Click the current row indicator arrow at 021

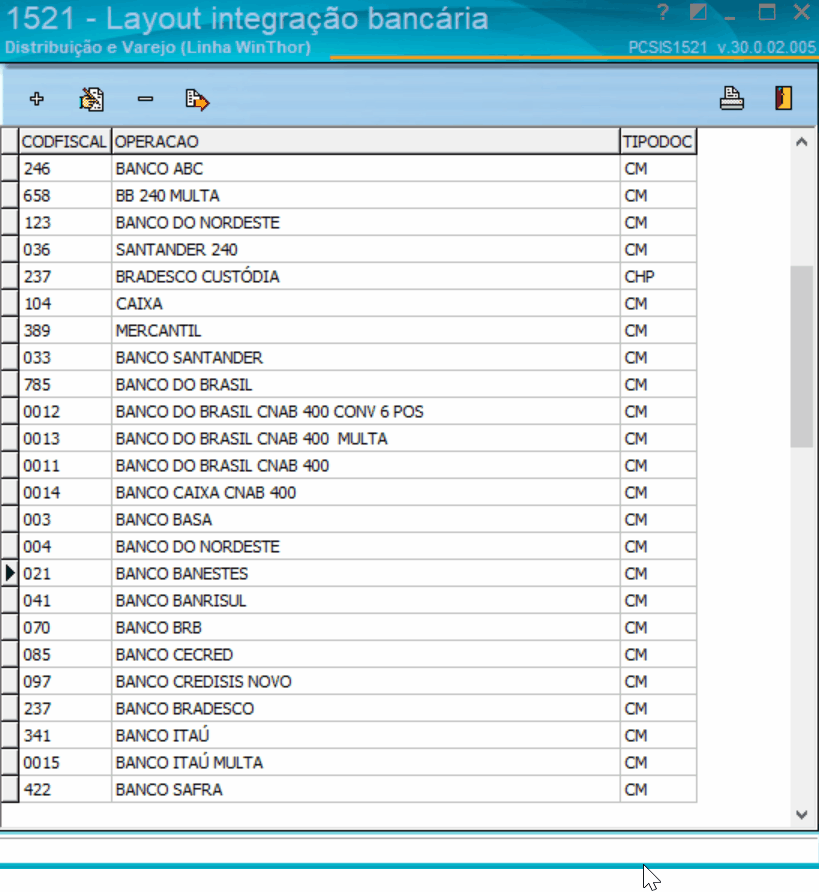tap(10, 573)
